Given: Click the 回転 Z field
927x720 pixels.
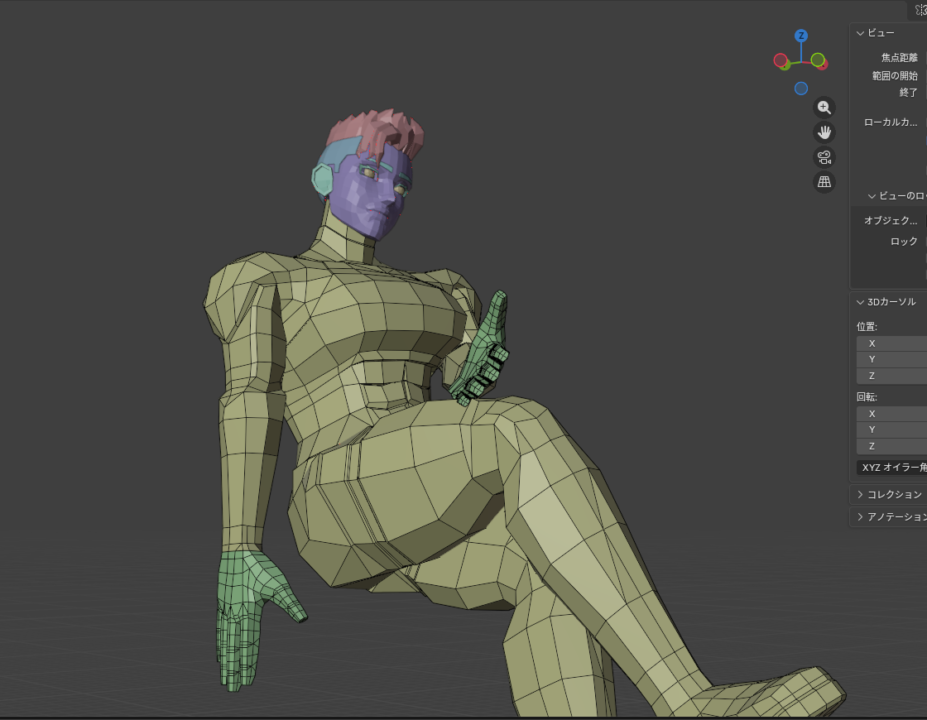Looking at the screenshot, I should [892, 446].
